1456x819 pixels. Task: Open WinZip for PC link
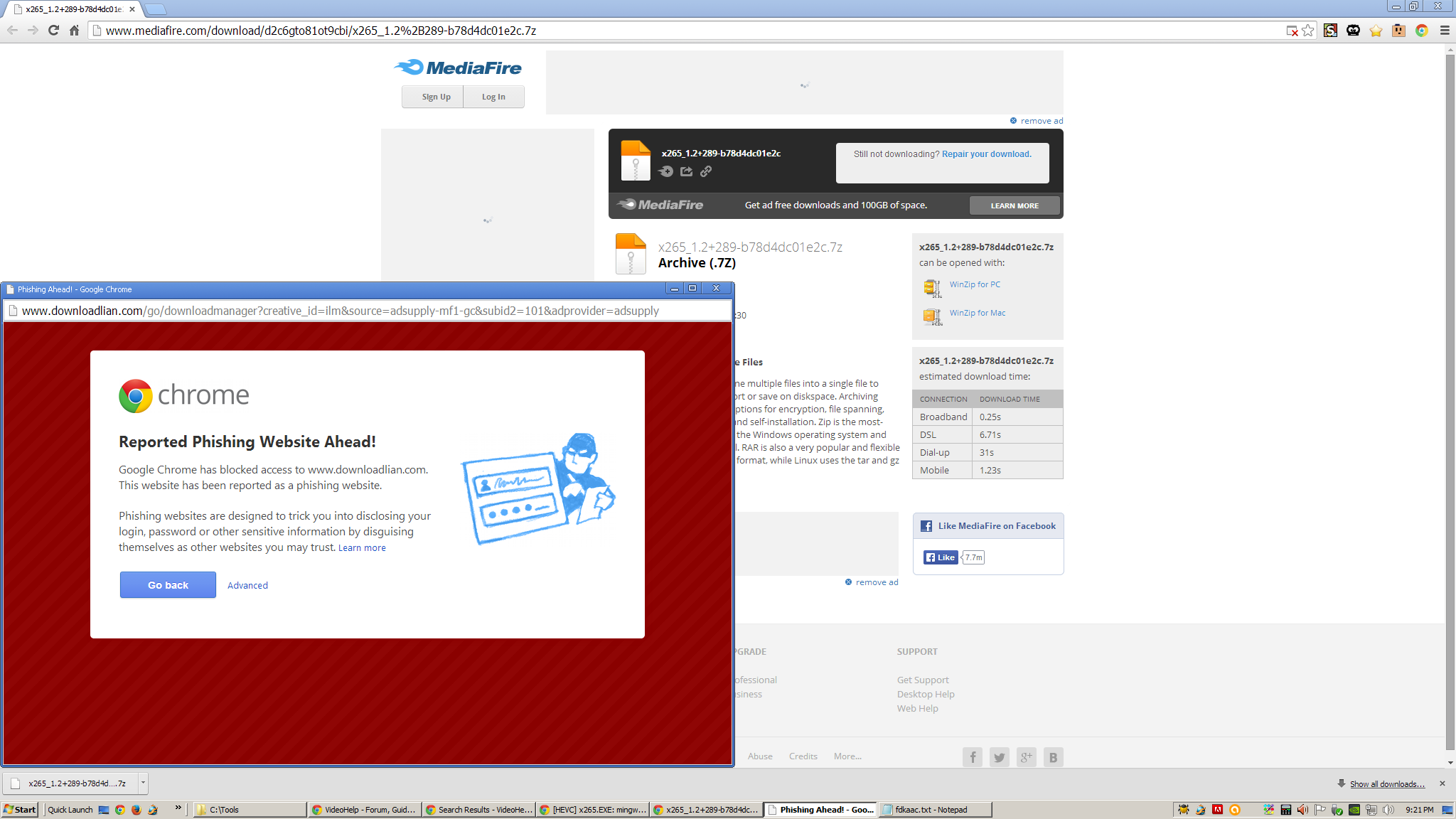point(975,284)
